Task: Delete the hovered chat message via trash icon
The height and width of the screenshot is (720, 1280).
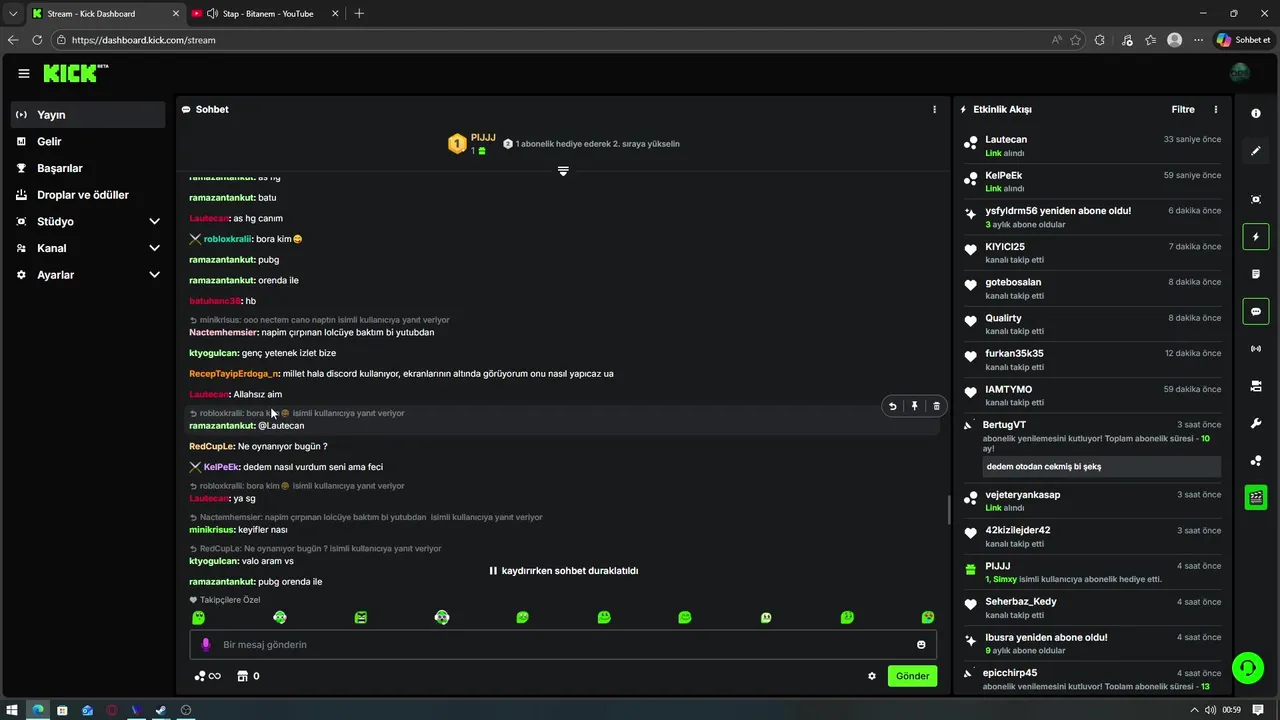Action: coord(936,406)
